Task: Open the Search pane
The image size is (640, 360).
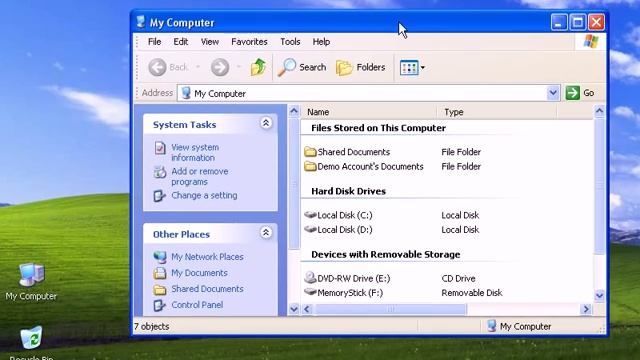Action: (x=302, y=67)
